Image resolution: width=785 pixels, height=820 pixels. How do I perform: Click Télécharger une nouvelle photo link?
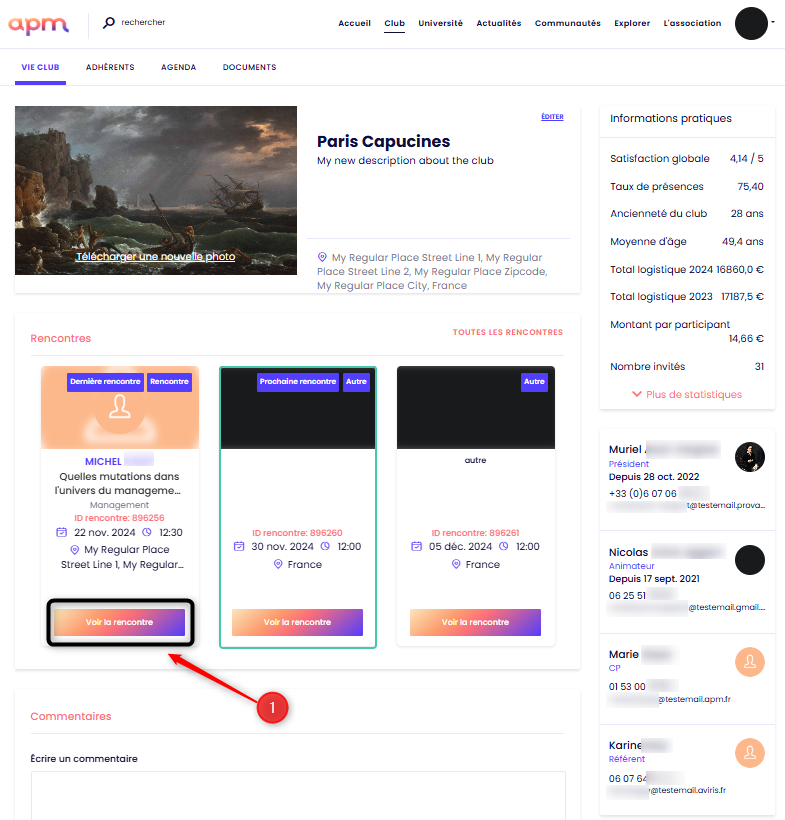[155, 256]
